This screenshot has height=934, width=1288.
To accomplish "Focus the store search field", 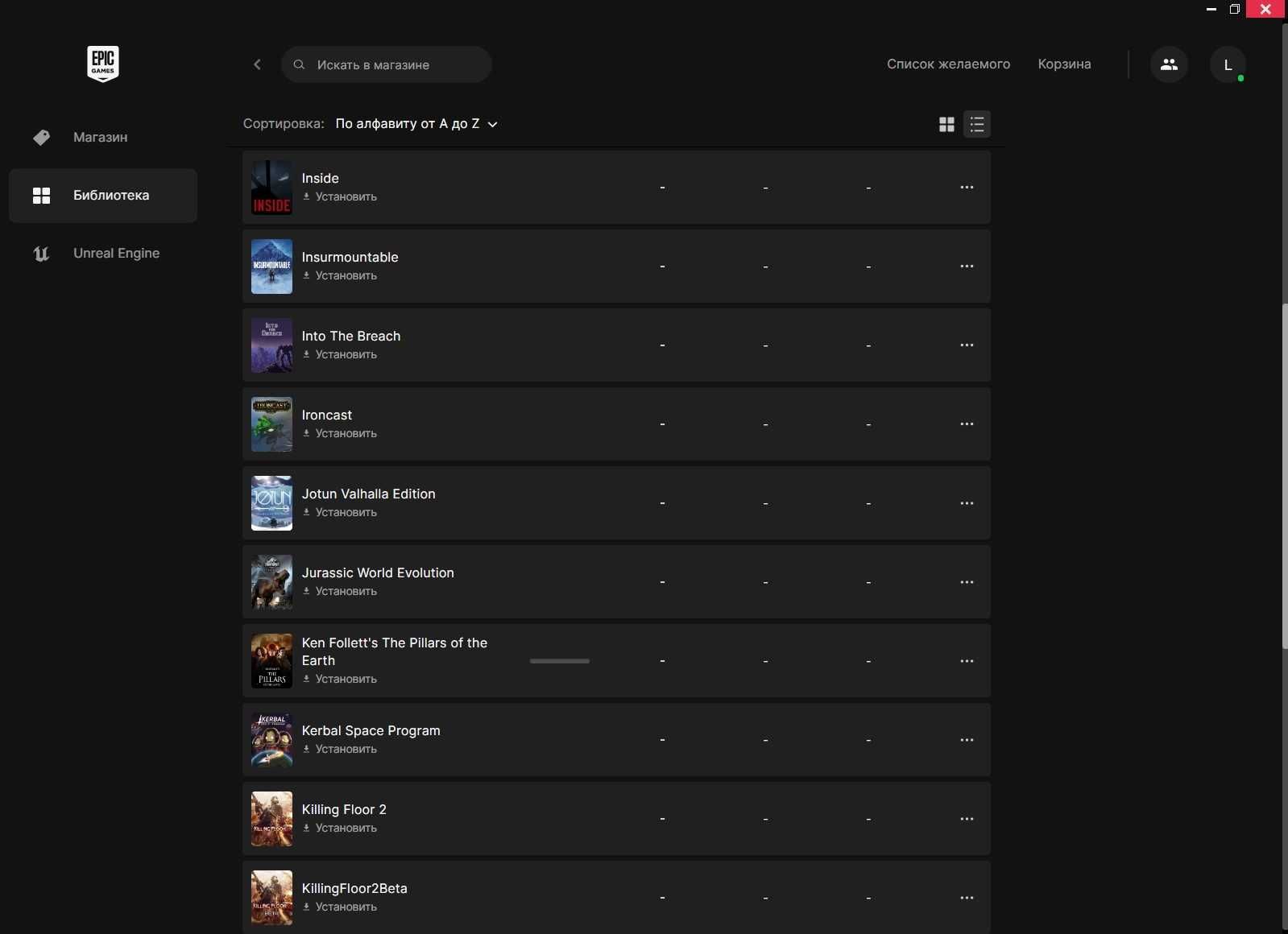I will coord(387,64).
